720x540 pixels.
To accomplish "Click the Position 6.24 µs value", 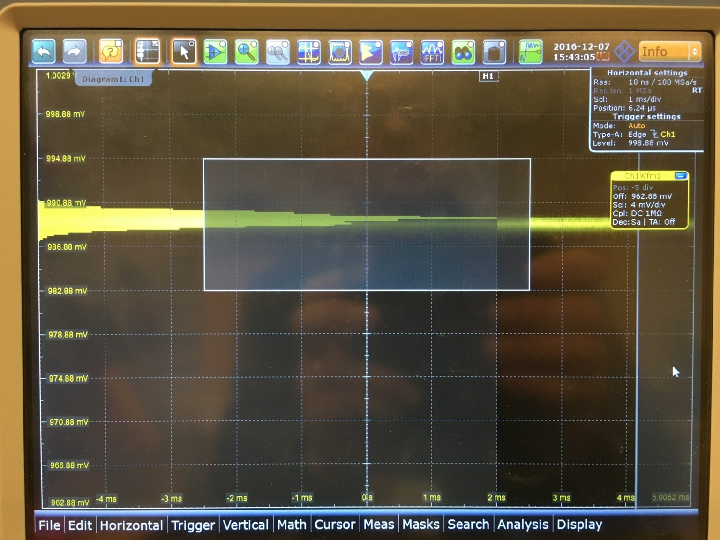I will (x=641, y=108).
